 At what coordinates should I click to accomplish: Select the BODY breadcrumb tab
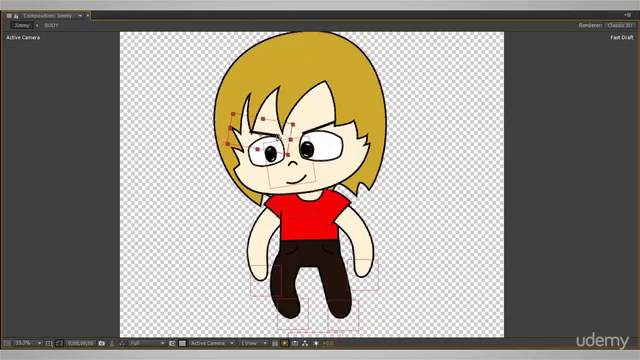[51, 25]
